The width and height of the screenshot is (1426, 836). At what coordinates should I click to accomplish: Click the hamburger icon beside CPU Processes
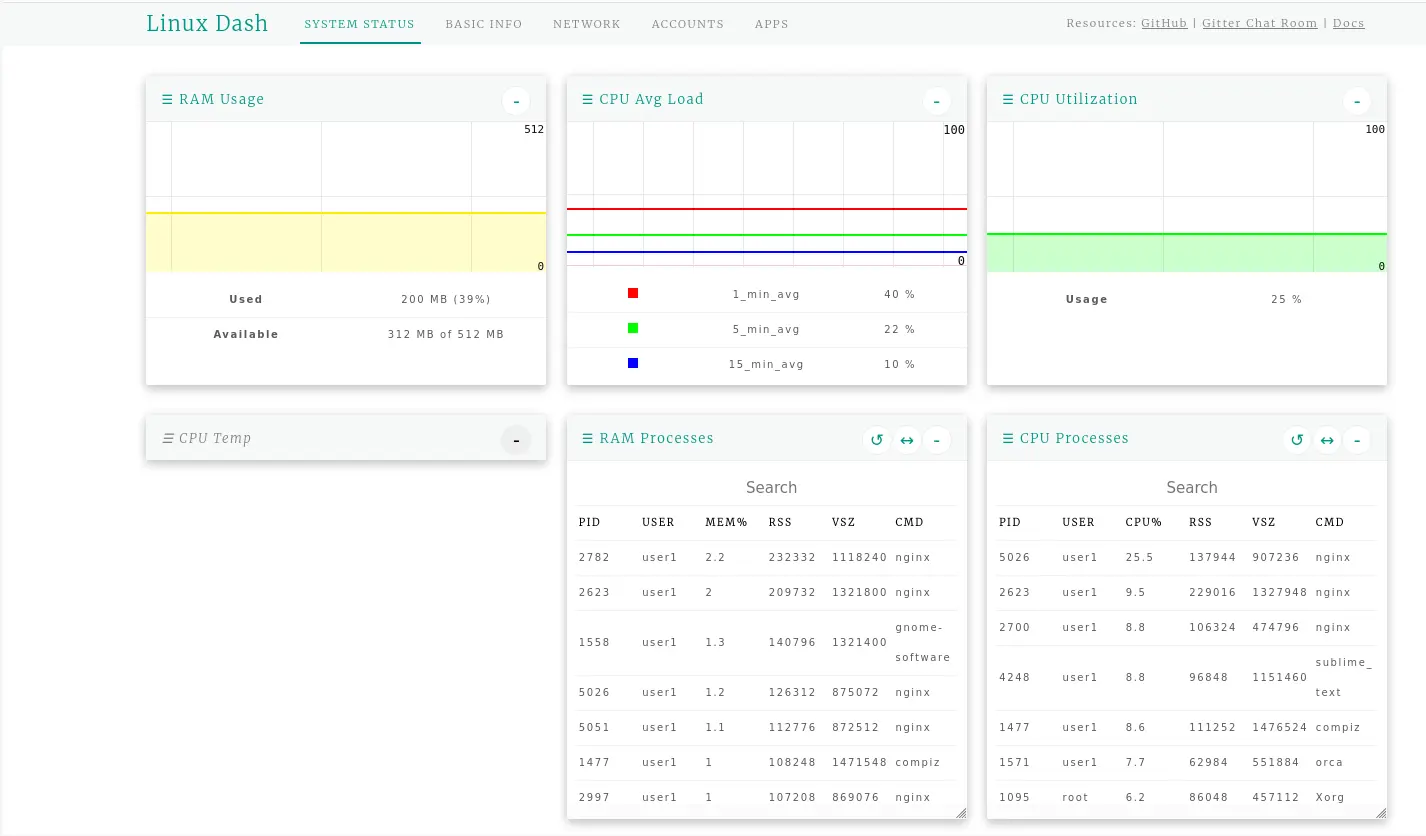[x=1008, y=439]
